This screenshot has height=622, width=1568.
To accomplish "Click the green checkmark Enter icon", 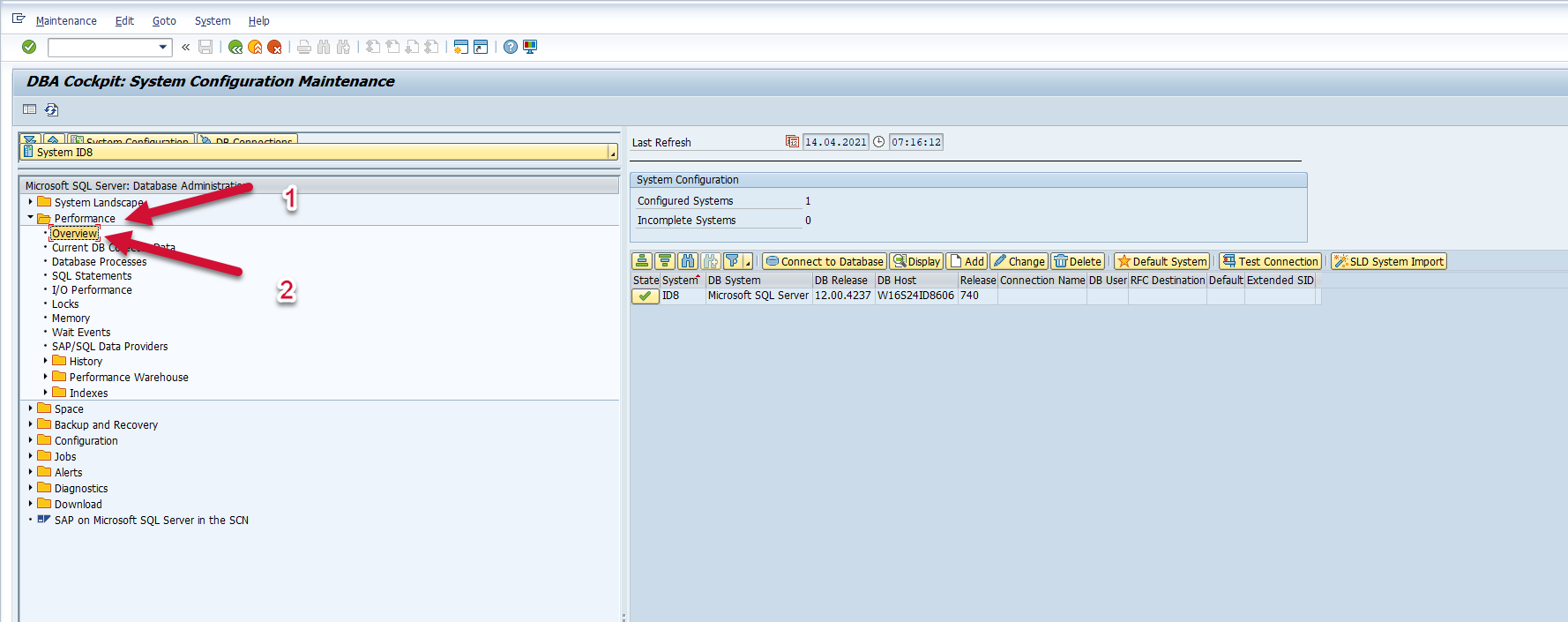I will click(29, 47).
